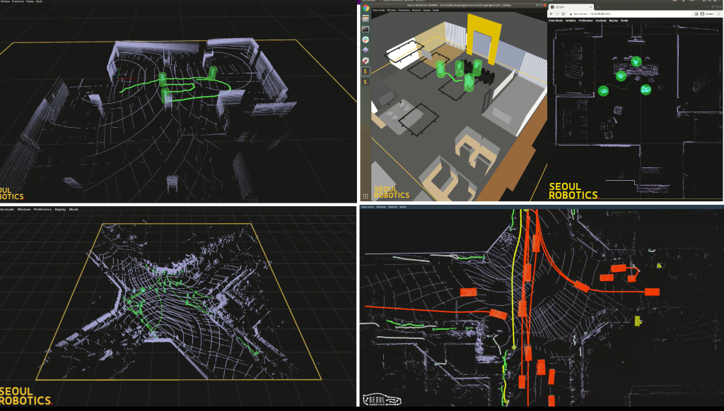Viewport: 724px width, 411px height.
Task: Open Preference menu in bottom-left intersection window
Action: (x=42, y=209)
